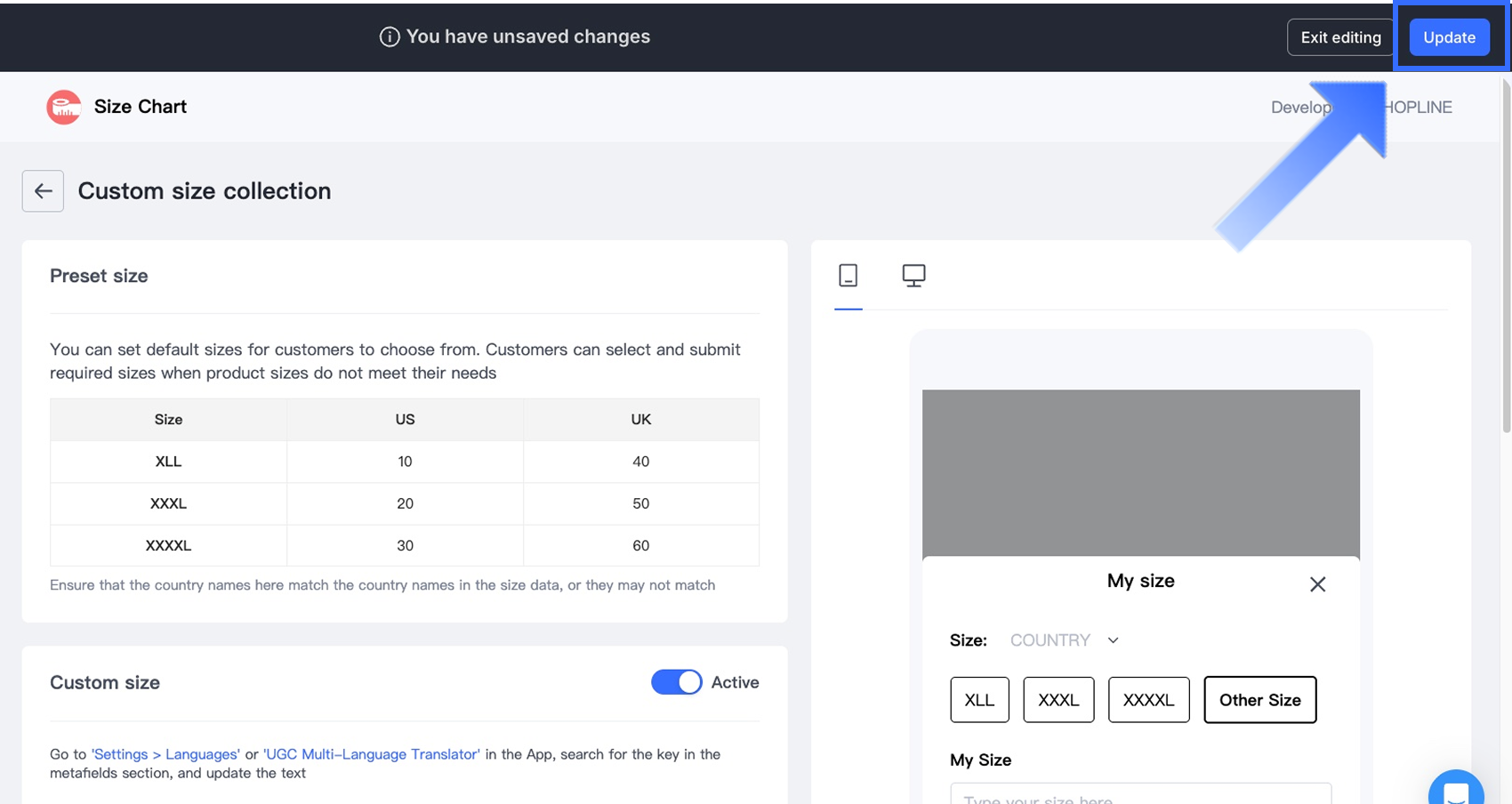
Task: Expand the COUNTRY size dropdown
Action: click(x=1050, y=640)
